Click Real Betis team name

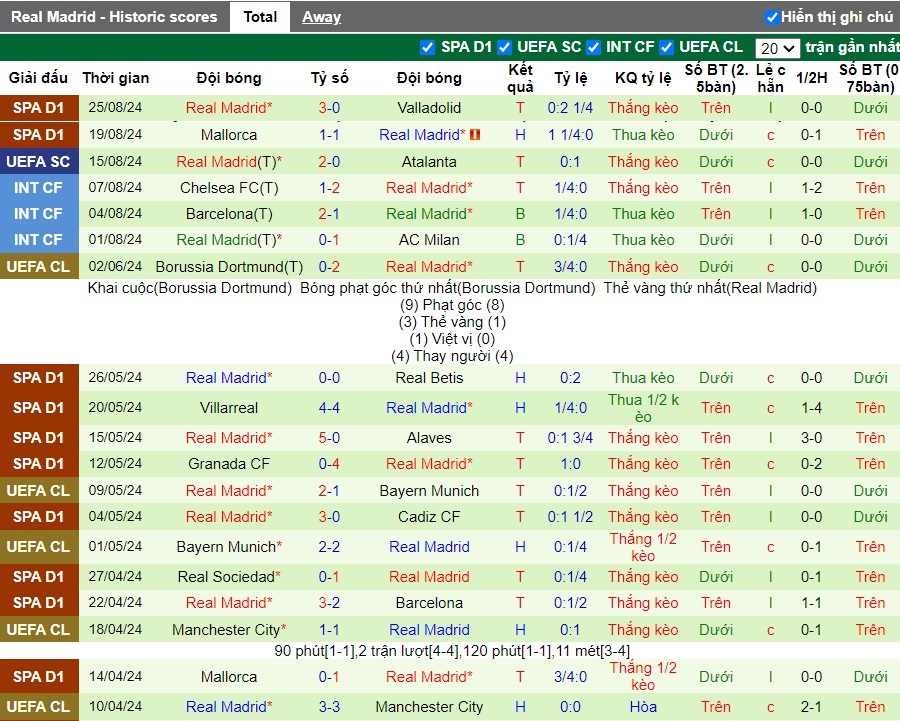click(x=429, y=378)
